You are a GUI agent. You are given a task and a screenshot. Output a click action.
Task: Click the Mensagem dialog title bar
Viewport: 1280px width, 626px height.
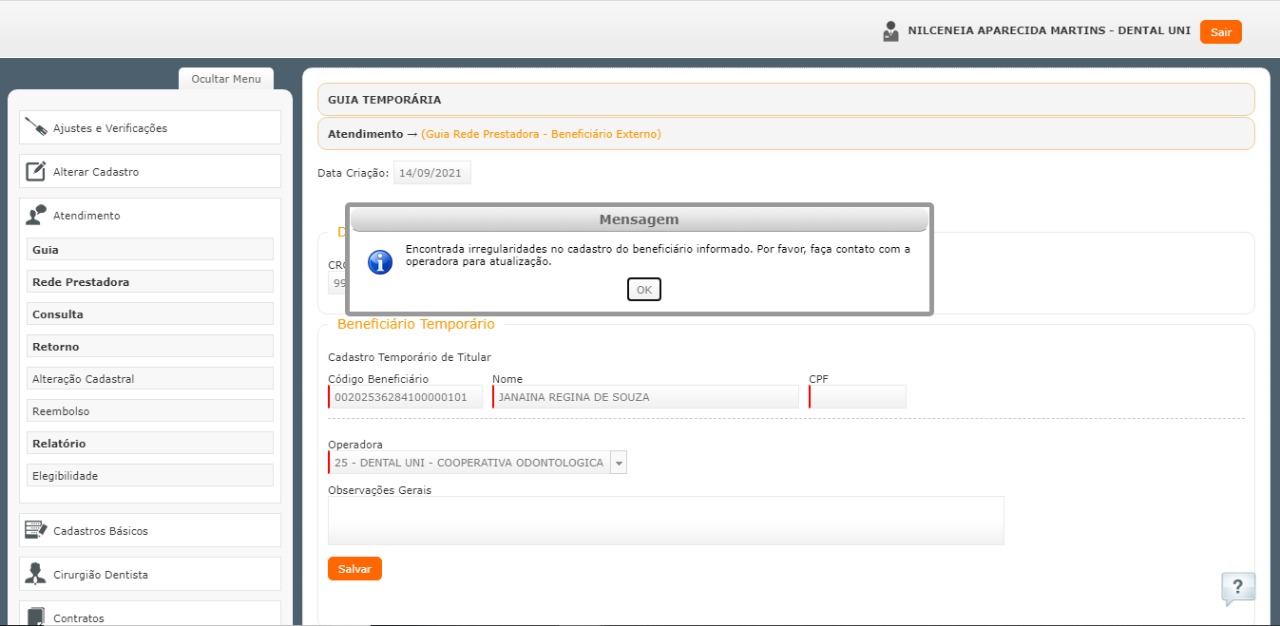pos(639,220)
